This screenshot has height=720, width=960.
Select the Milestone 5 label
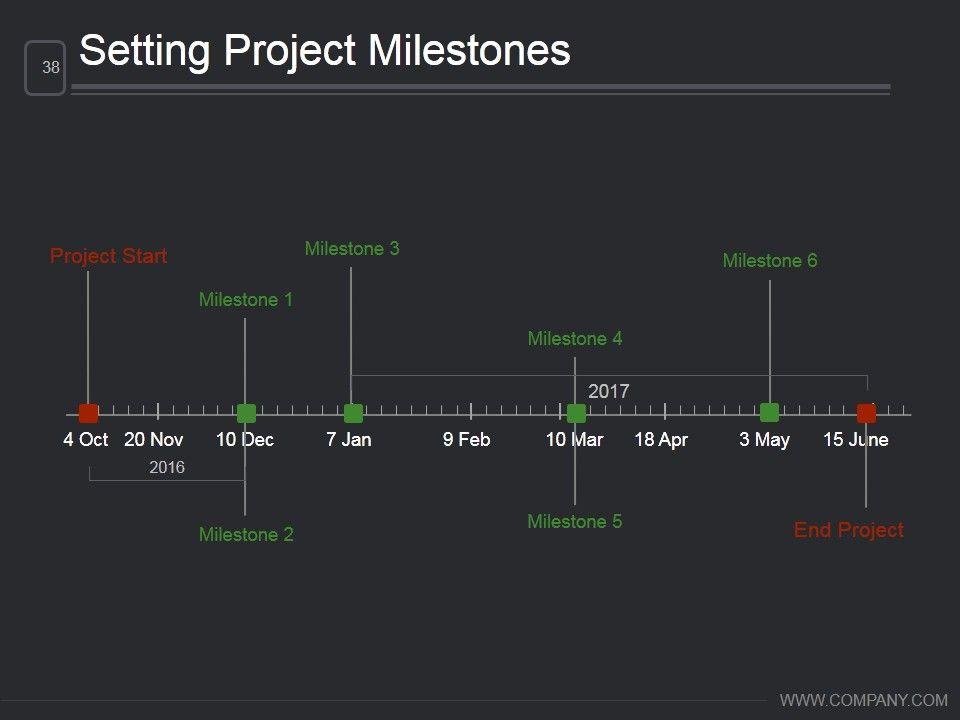tap(575, 521)
